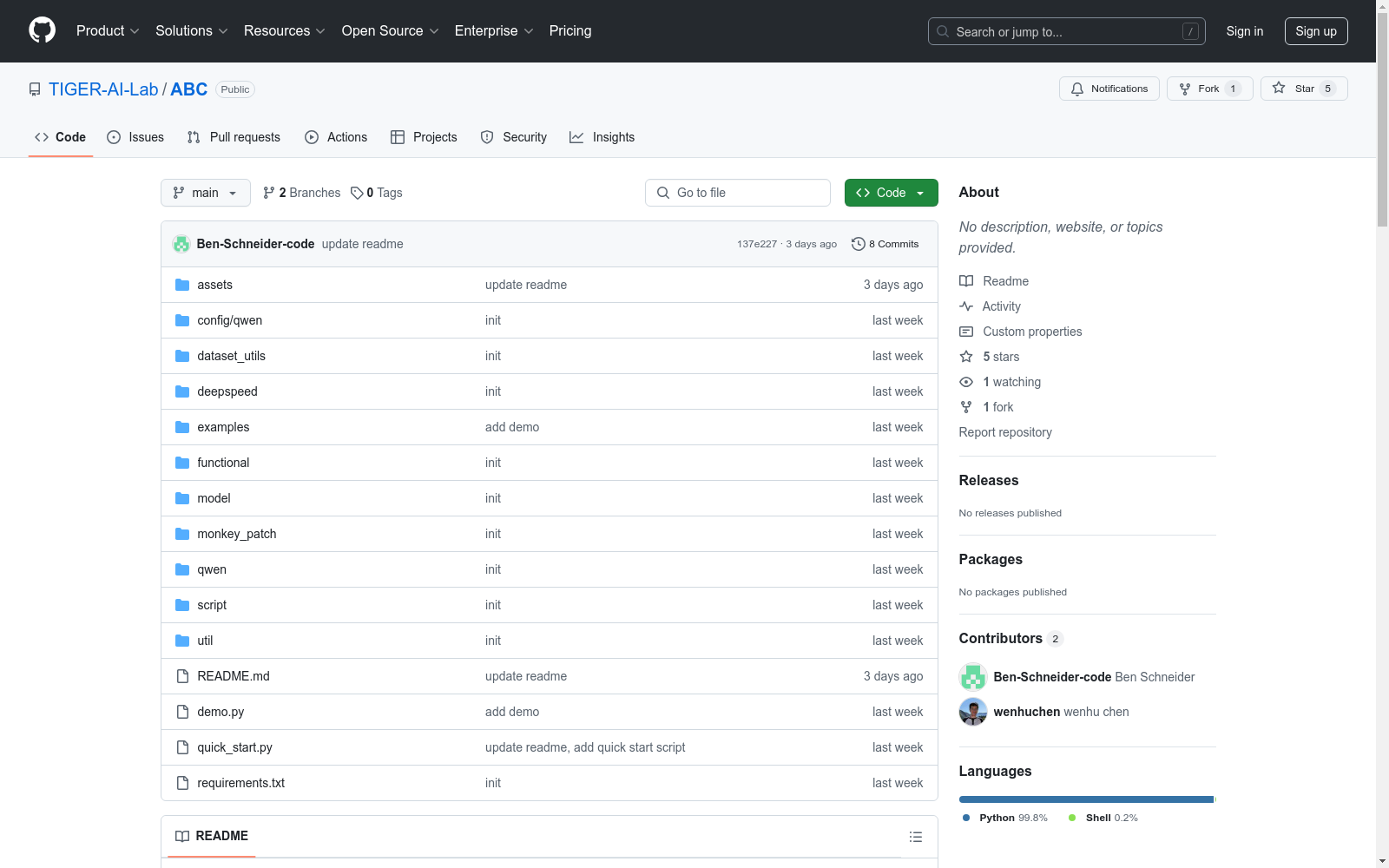The width and height of the screenshot is (1389, 868).
Task: Click the GitHub logo icon
Action: tap(42, 30)
